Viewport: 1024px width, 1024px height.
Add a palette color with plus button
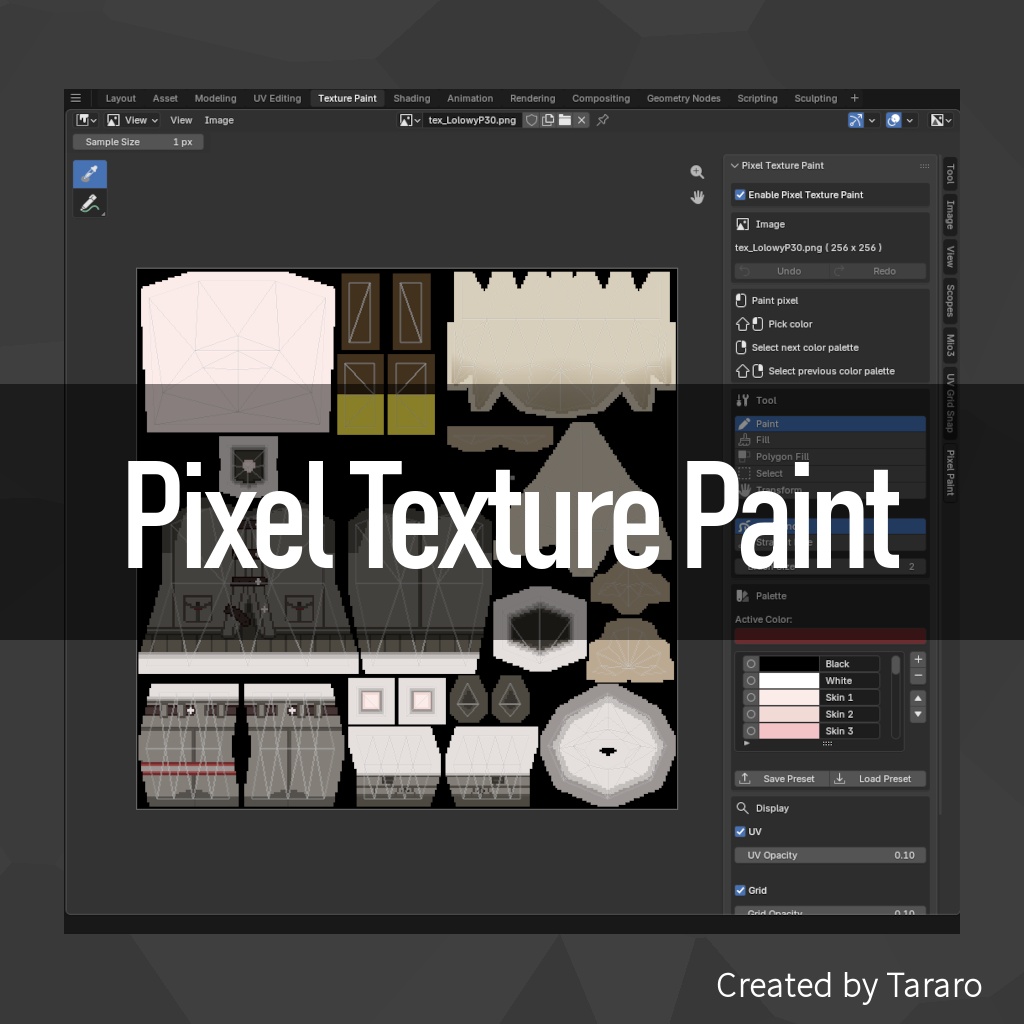tap(918, 660)
